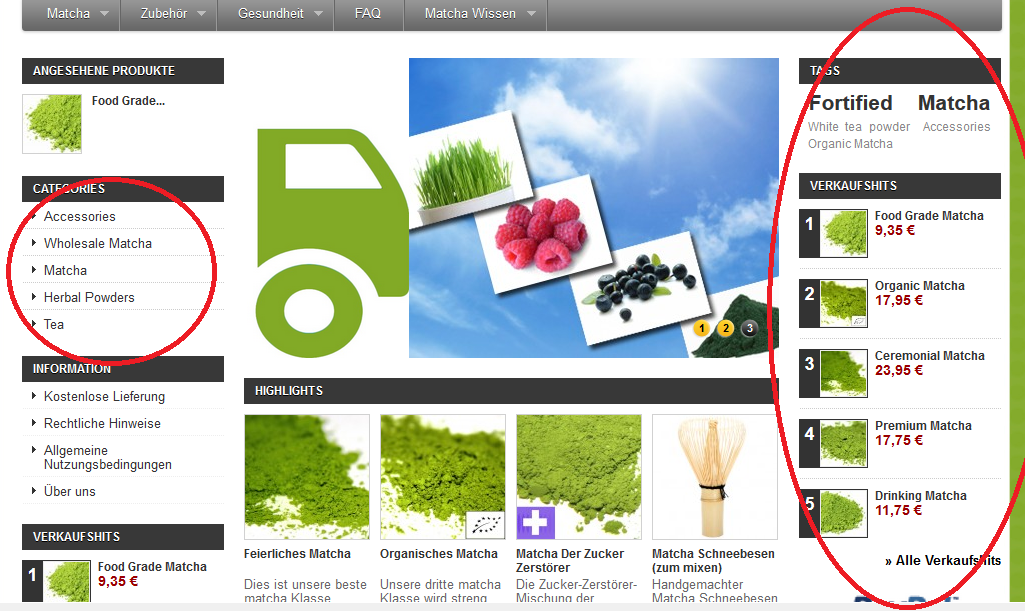Open Drinking Matcha bestseller link
The height and width of the screenshot is (611, 1025).
(920, 495)
